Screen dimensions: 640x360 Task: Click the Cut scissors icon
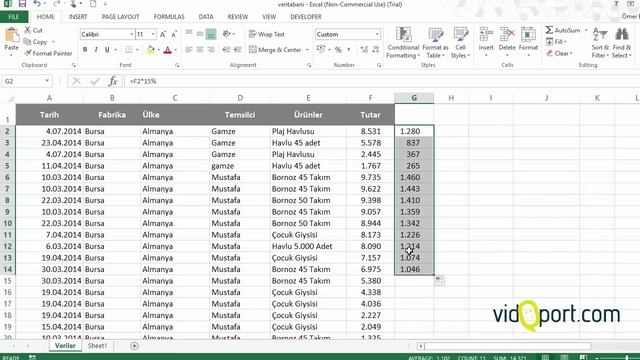point(28,30)
